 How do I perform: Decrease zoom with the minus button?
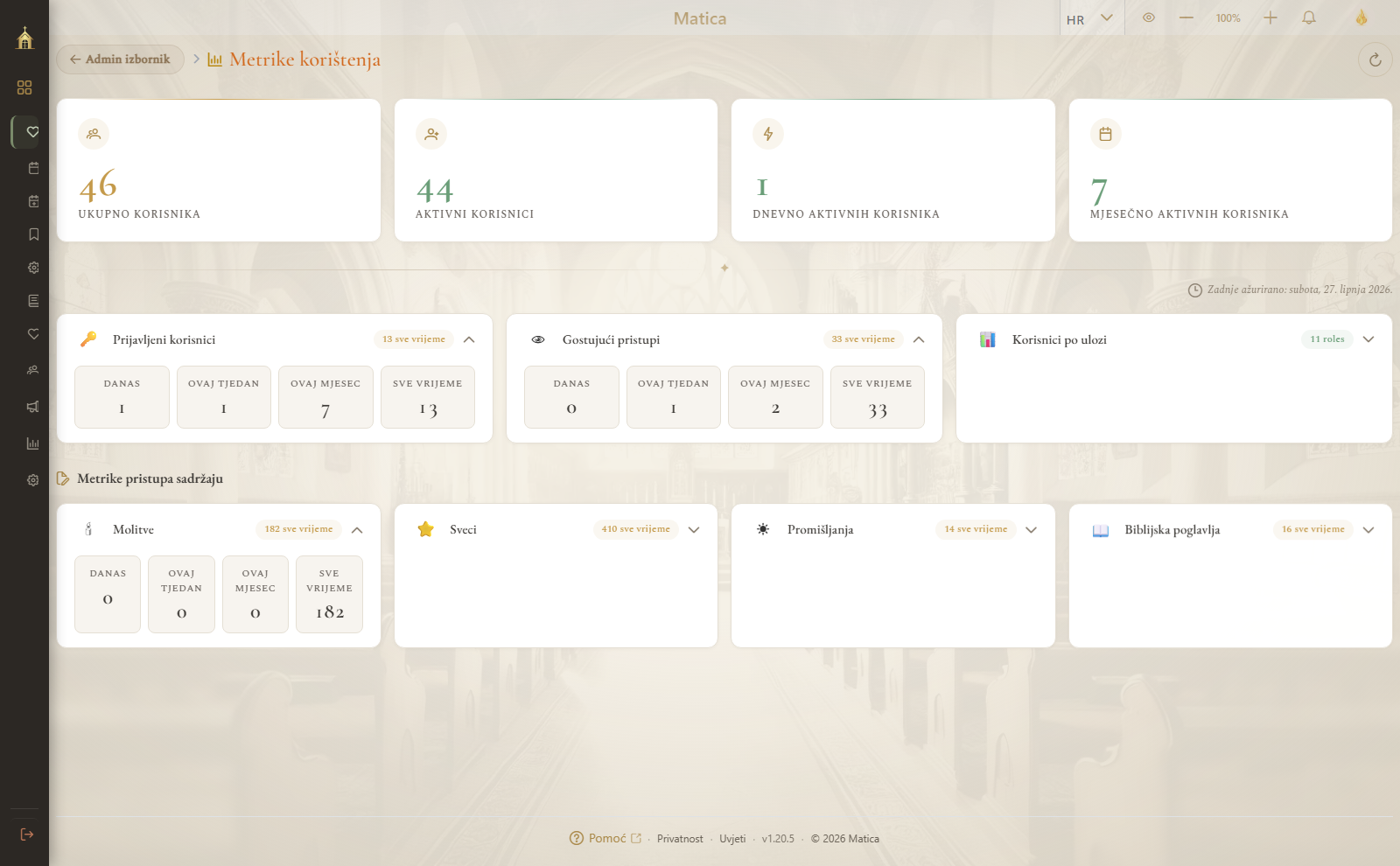pyautogui.click(x=1186, y=17)
